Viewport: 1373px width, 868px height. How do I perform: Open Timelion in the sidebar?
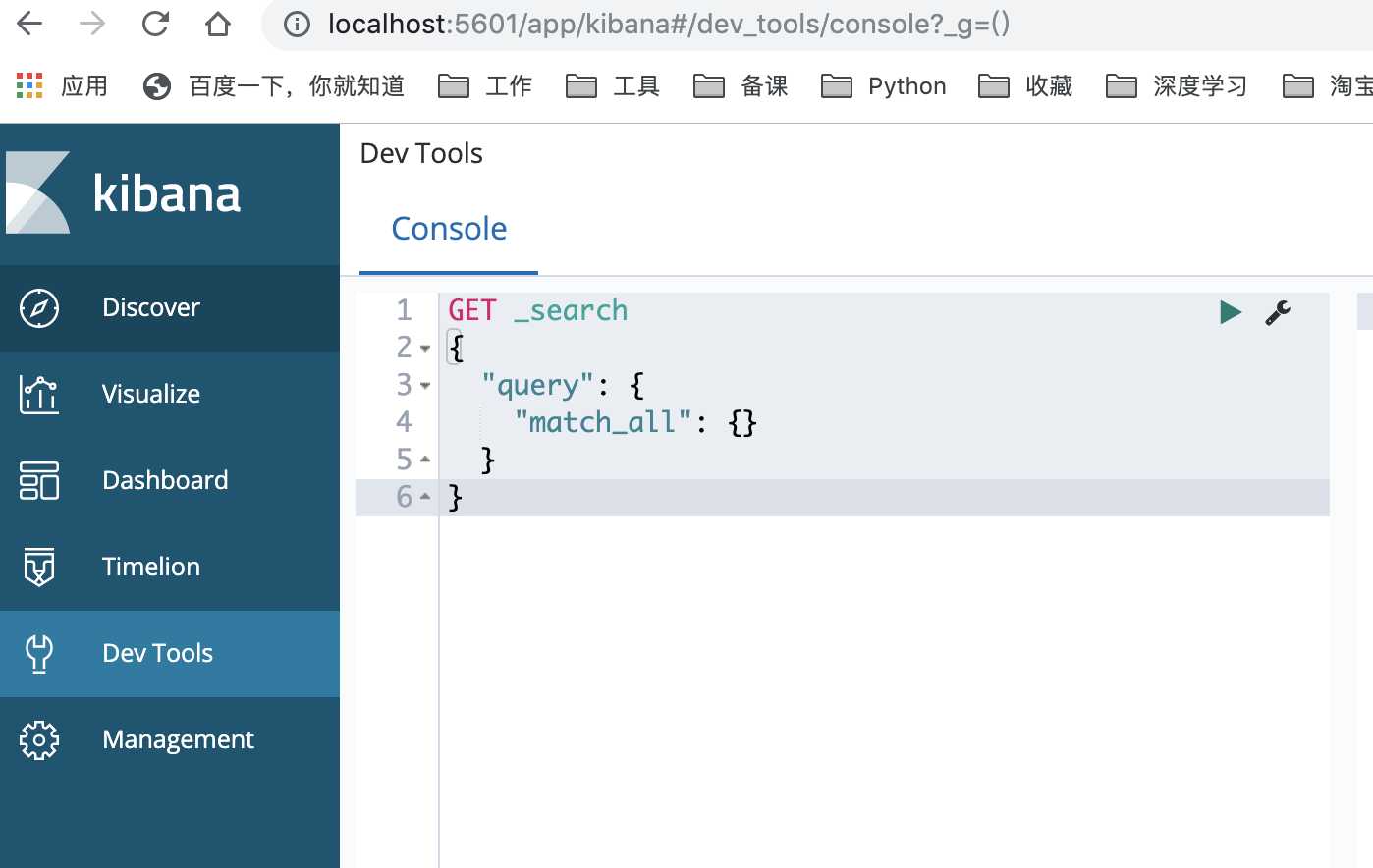170,568
